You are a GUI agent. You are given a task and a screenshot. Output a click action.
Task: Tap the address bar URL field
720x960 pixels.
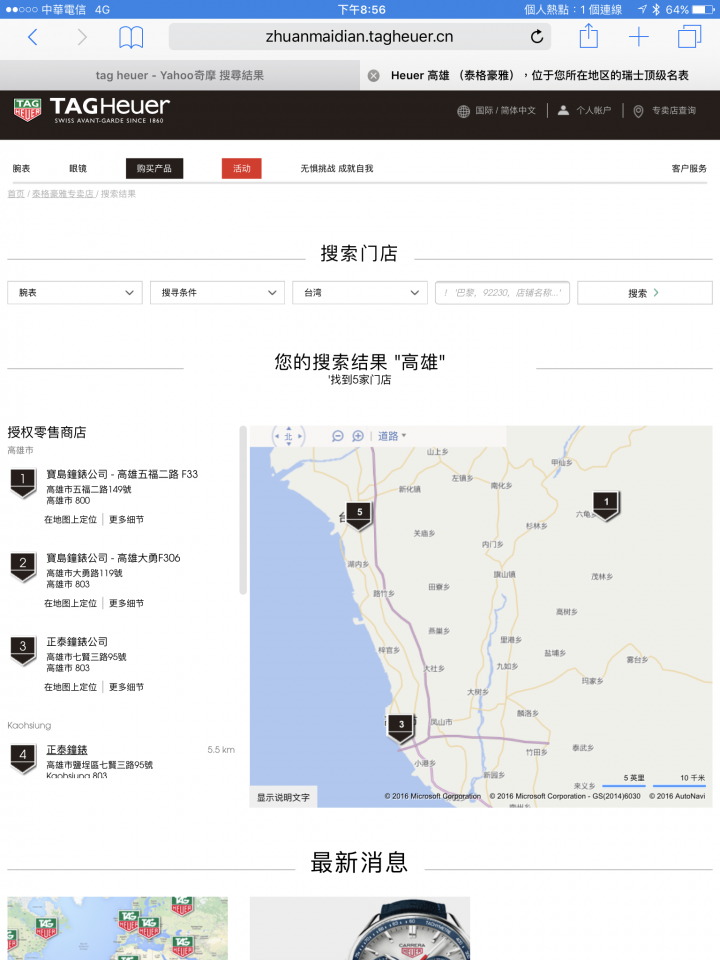pyautogui.click(x=359, y=37)
